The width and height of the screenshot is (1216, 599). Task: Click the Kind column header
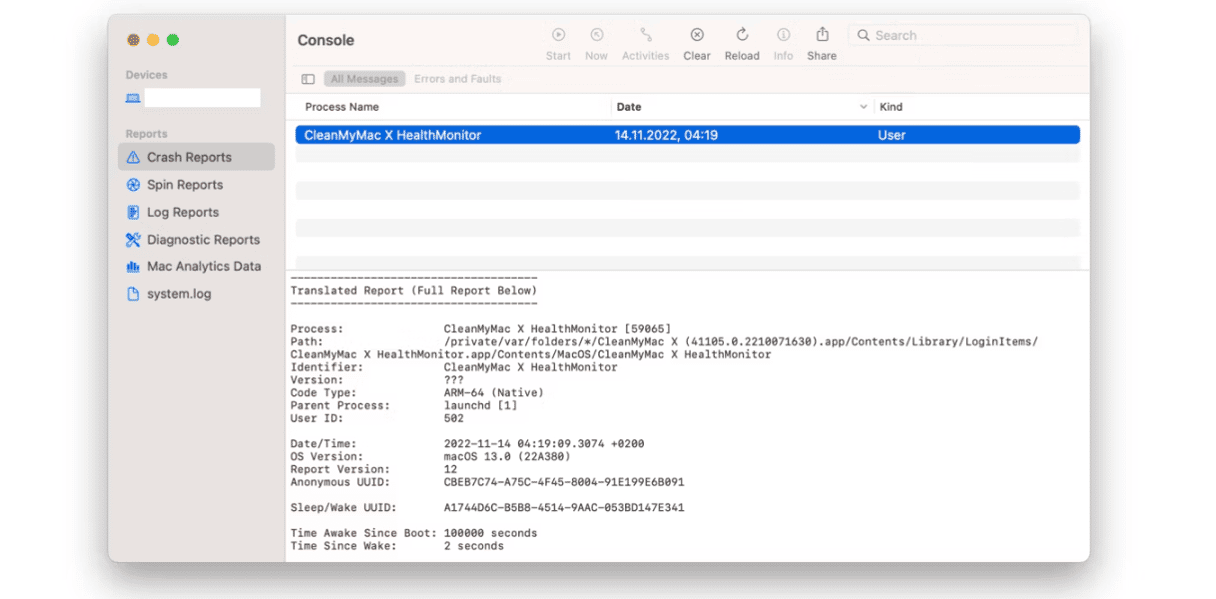click(890, 107)
